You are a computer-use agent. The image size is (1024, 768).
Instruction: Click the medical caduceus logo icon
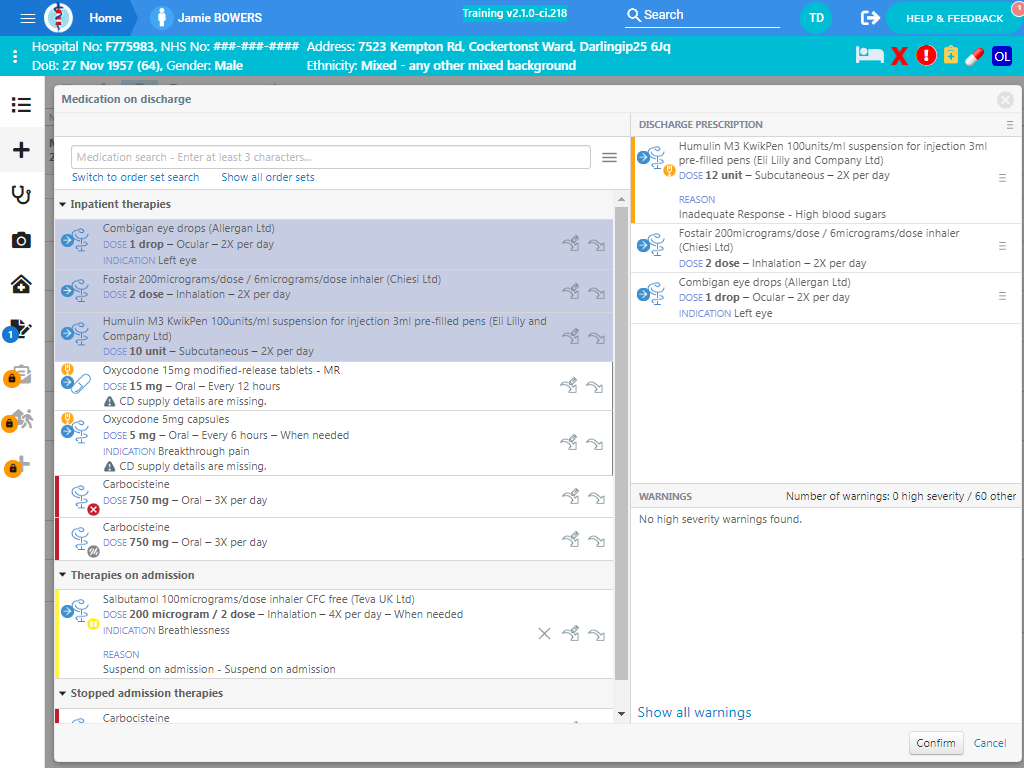click(58, 18)
